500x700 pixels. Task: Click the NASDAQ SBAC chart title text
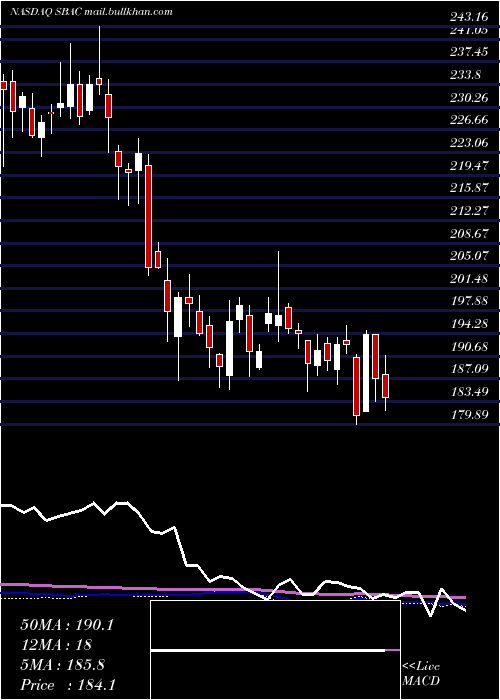pos(91,12)
